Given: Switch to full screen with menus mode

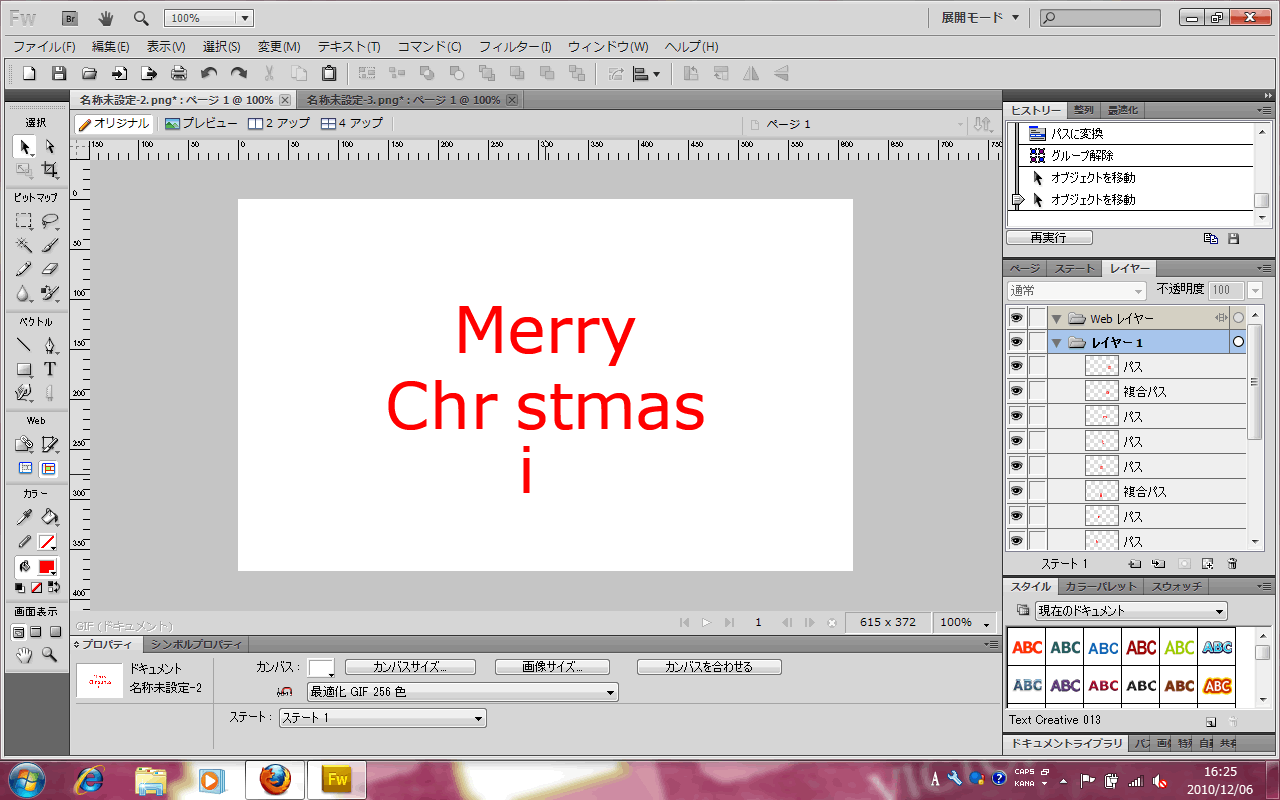Looking at the screenshot, I should pyautogui.click(x=35, y=632).
